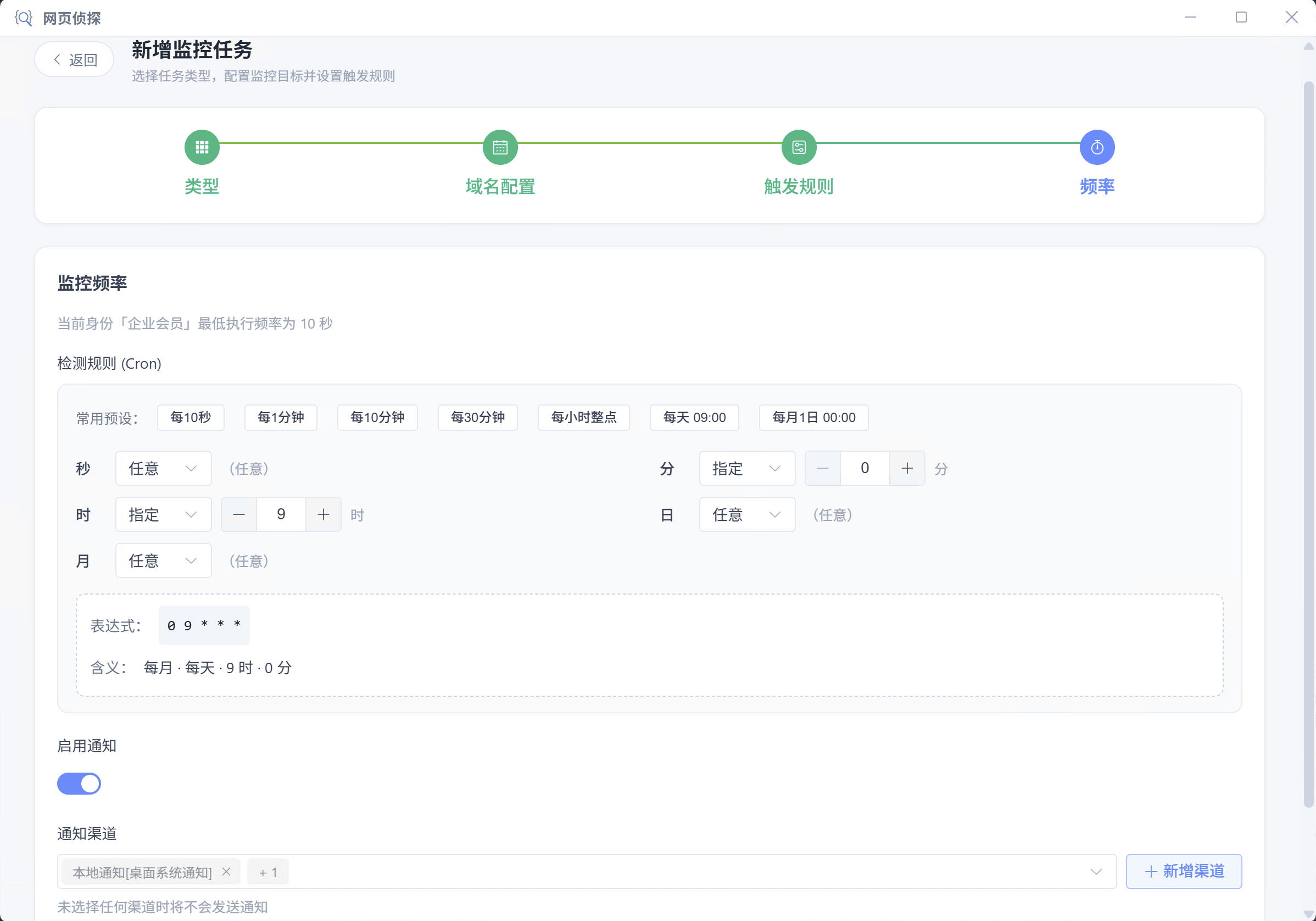Maximize the 网页侦探 window

[1241, 18]
